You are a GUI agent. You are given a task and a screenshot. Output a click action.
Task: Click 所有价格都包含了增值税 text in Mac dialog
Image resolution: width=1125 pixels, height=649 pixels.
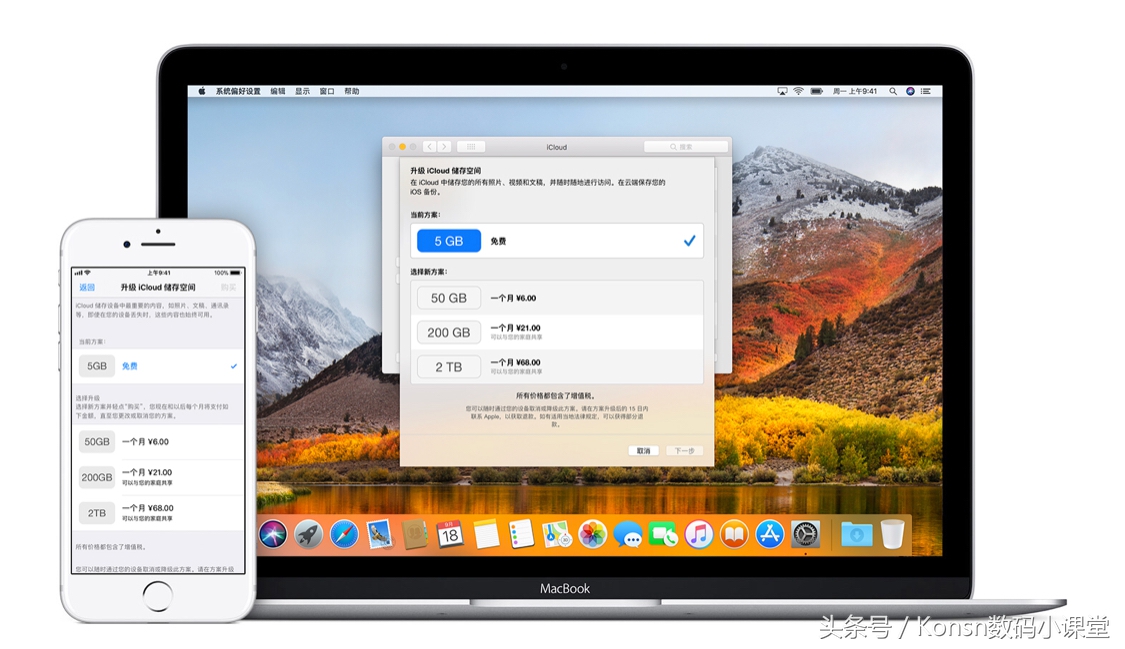pyautogui.click(x=556, y=395)
